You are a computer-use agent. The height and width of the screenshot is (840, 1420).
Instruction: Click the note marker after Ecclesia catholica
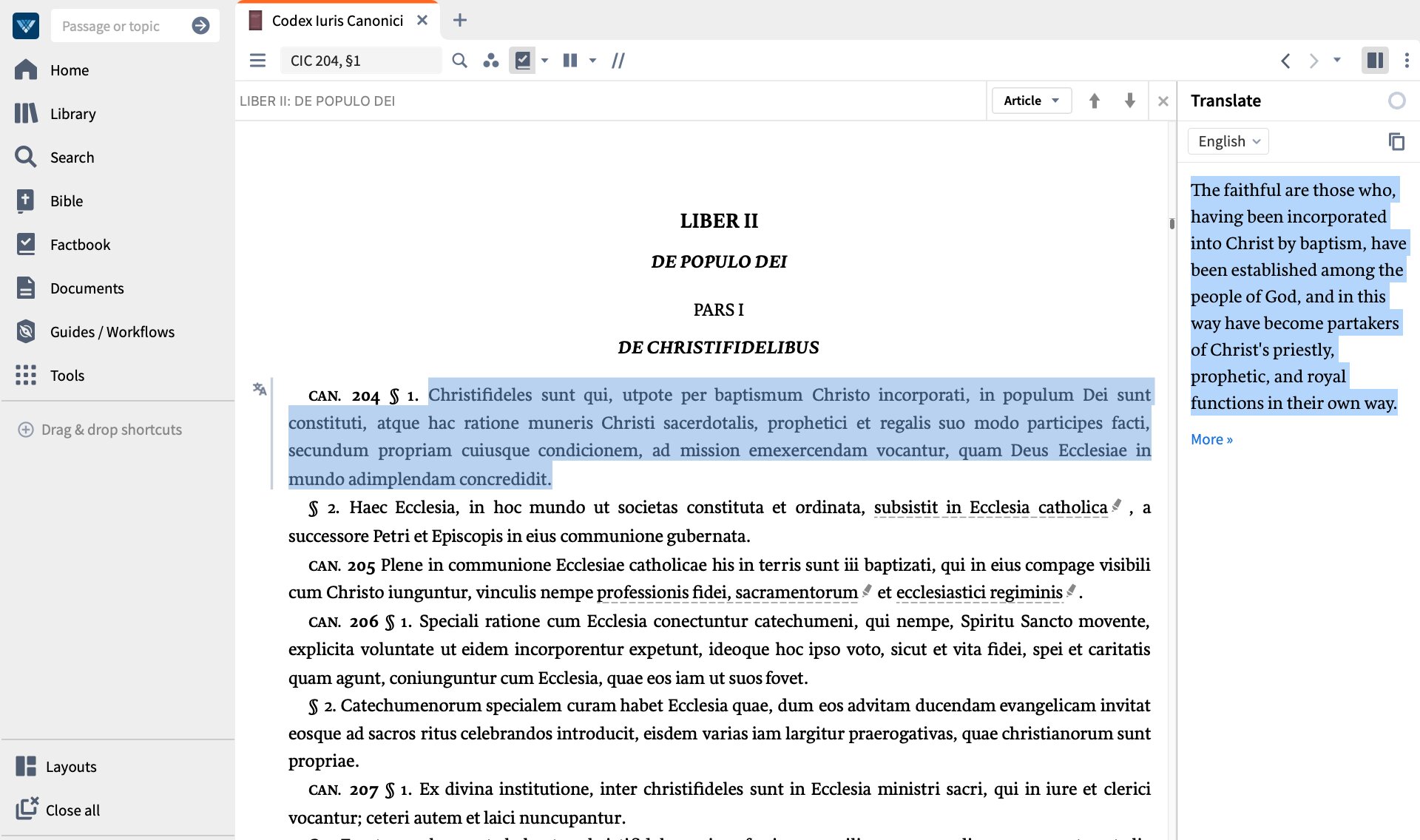(1117, 505)
